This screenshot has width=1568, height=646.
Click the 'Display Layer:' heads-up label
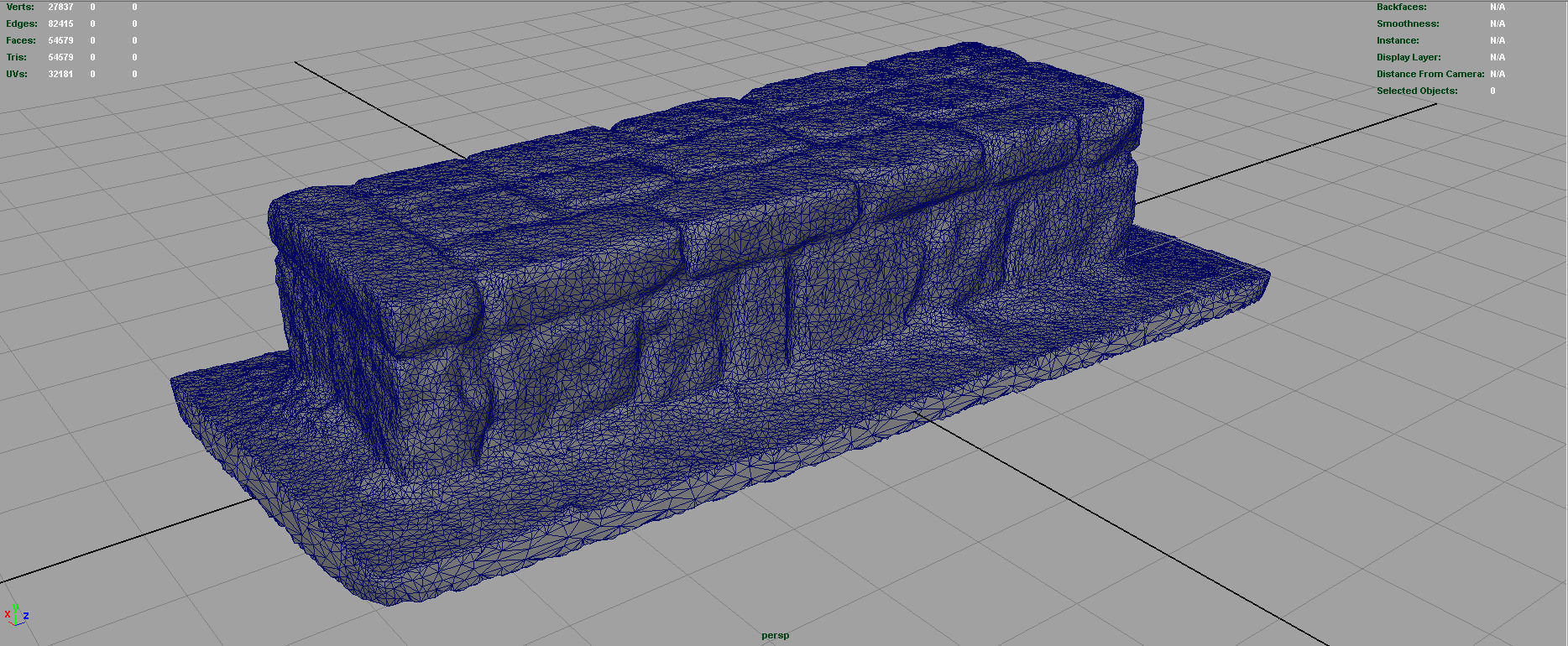[x=1409, y=57]
